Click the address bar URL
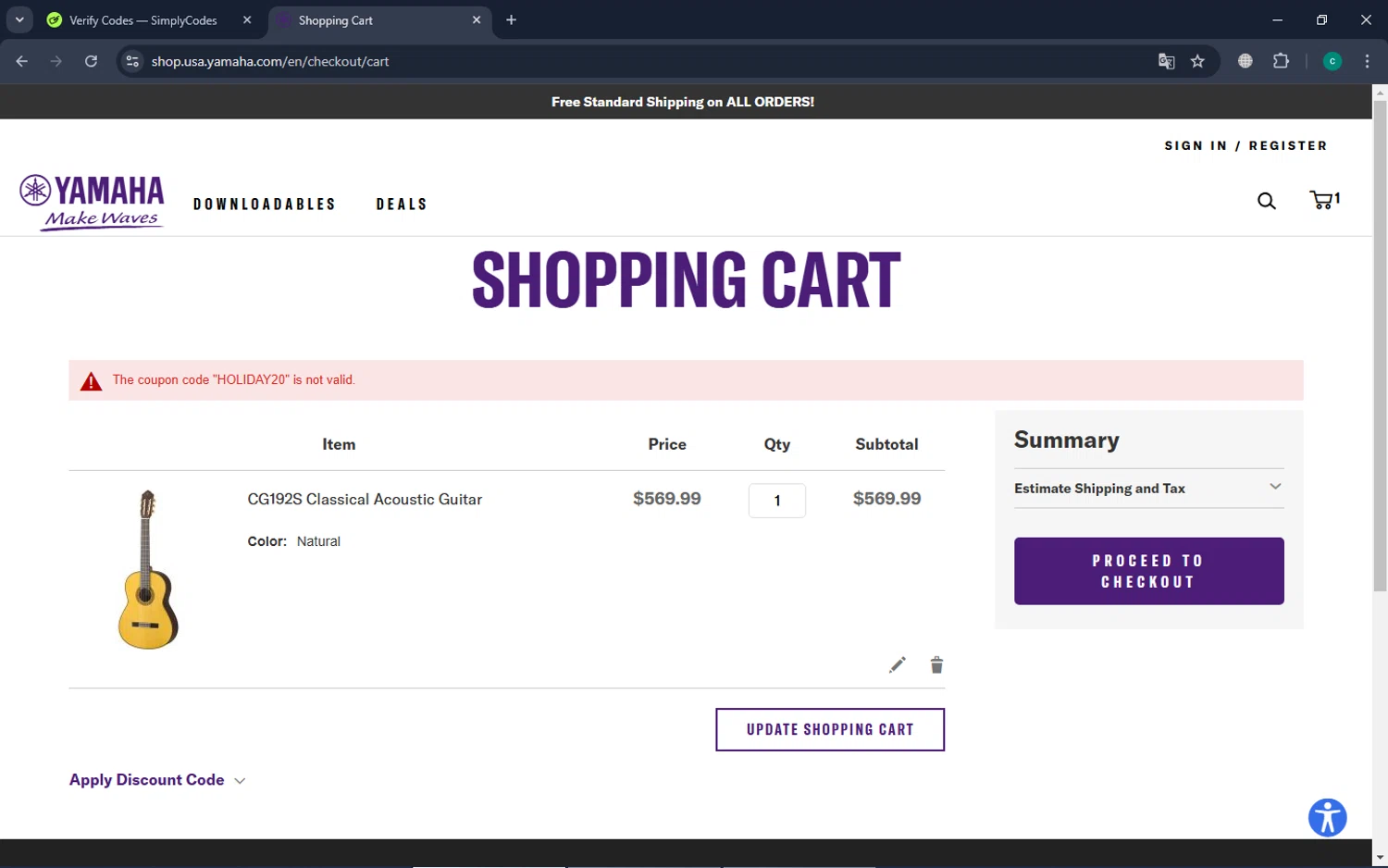 [x=270, y=61]
